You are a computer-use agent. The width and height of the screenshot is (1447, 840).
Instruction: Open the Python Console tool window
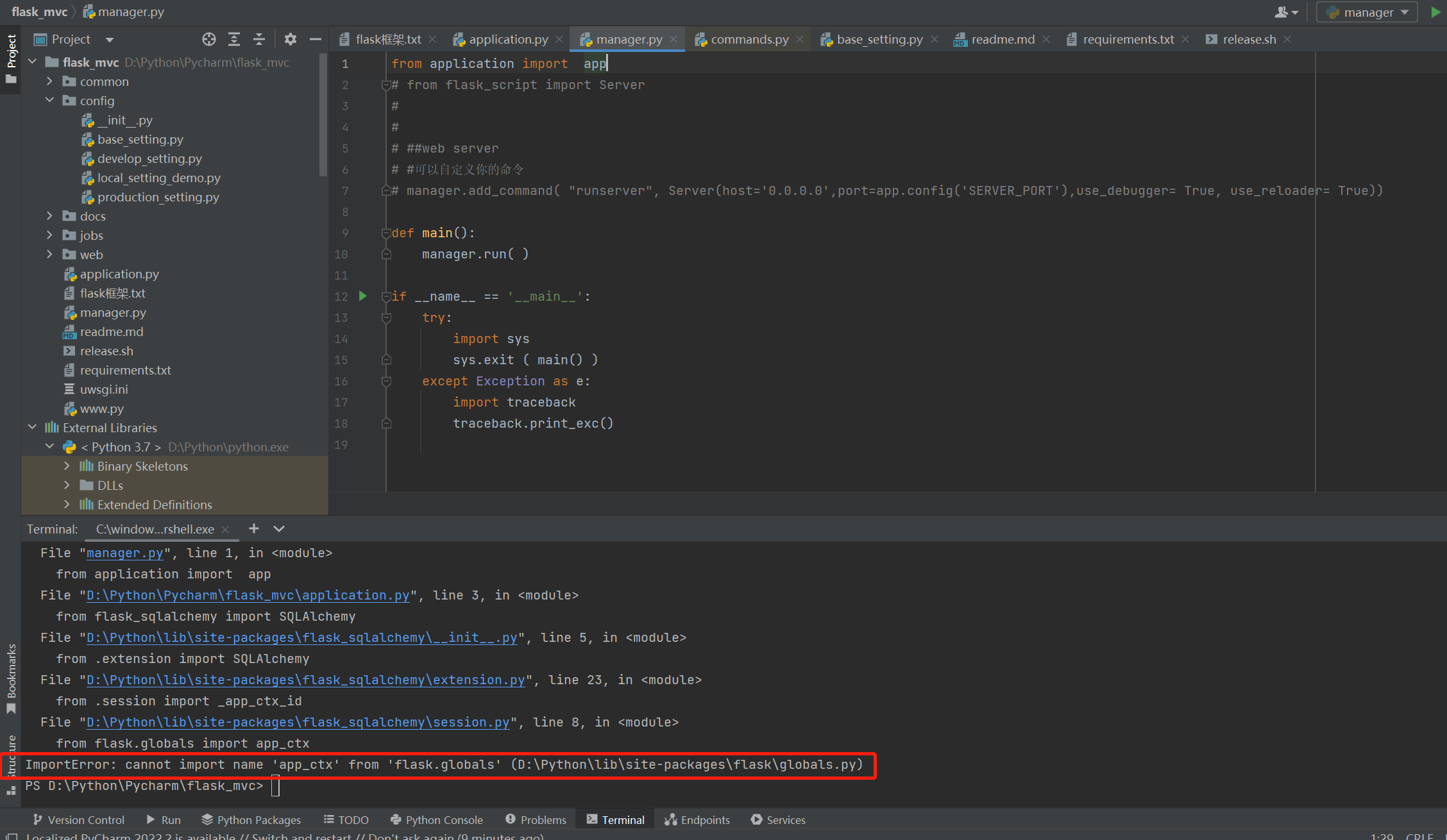click(436, 819)
